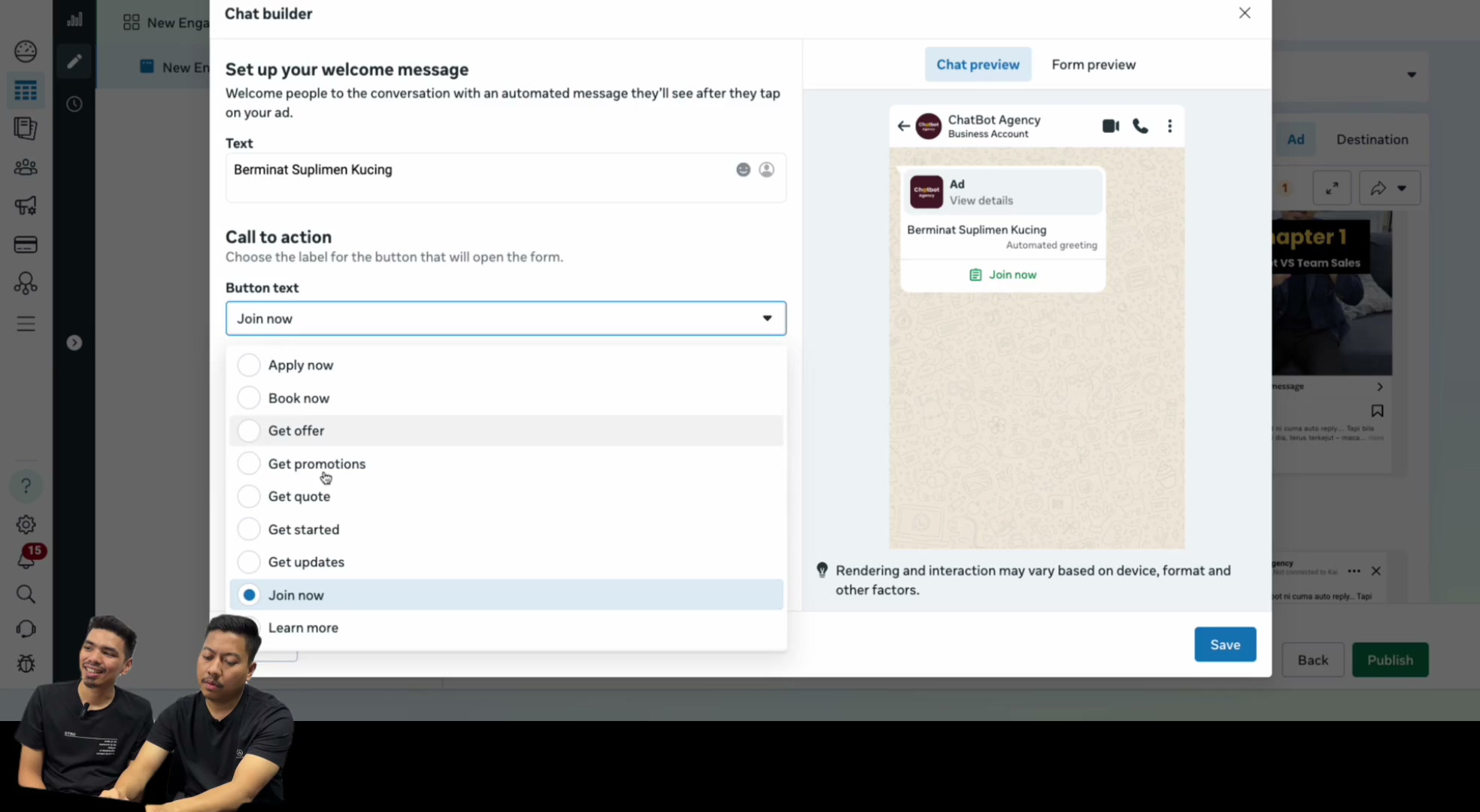The width and height of the screenshot is (1480, 812).
Task: Open the share arrow dropdown behind dialog
Action: pyautogui.click(x=1389, y=188)
